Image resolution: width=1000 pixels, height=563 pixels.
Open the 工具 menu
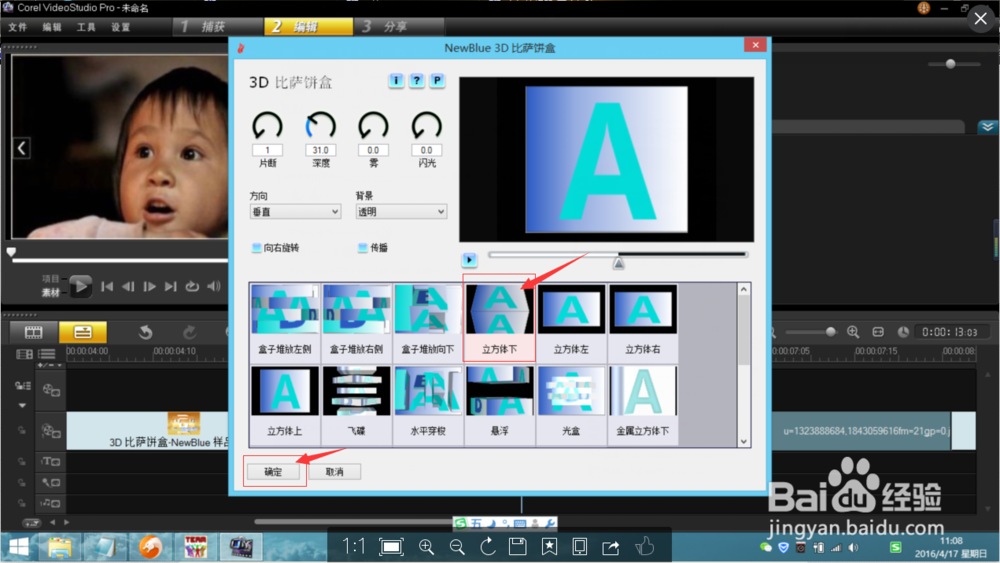click(86, 27)
